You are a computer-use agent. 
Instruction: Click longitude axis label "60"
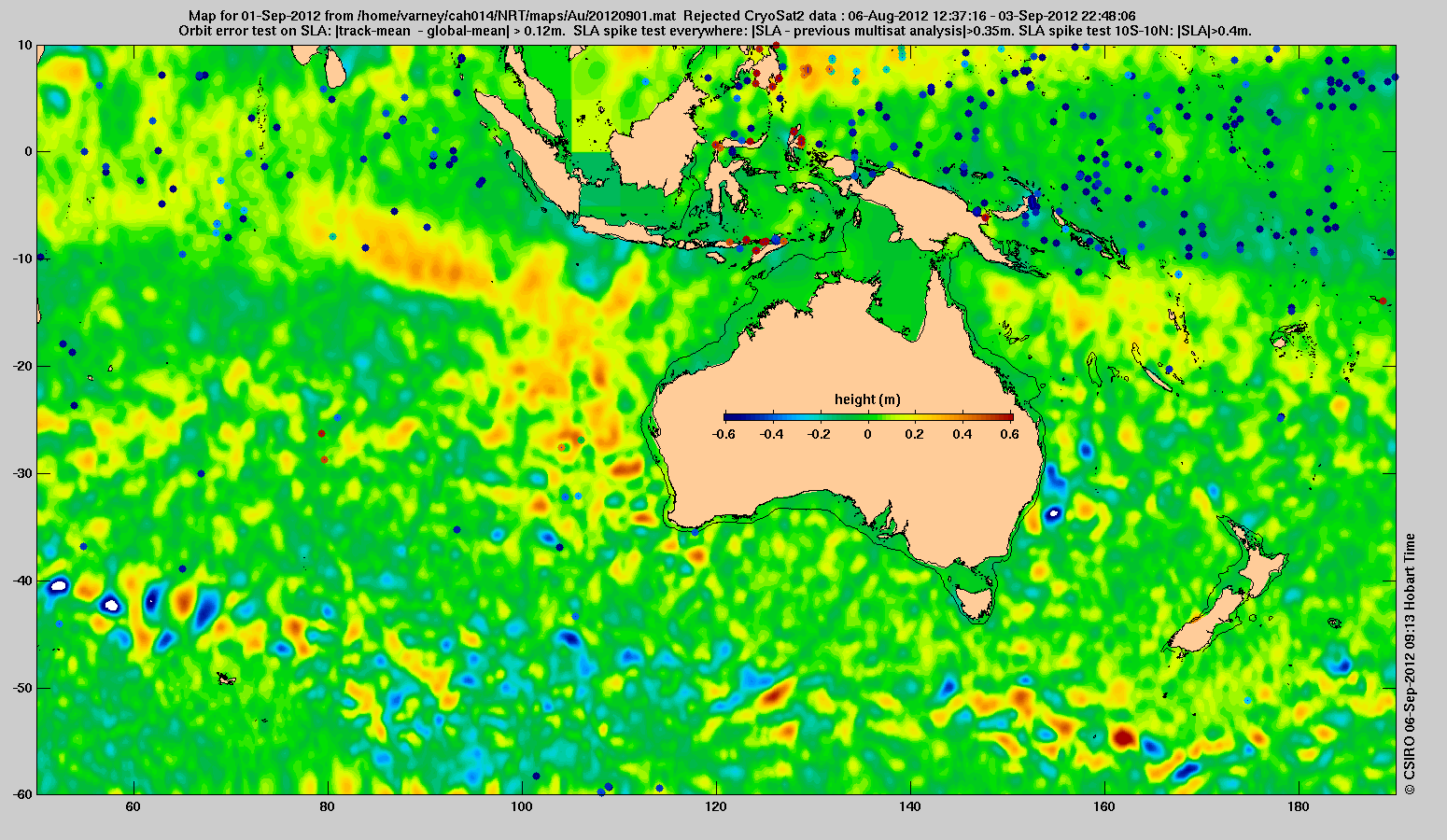(133, 806)
